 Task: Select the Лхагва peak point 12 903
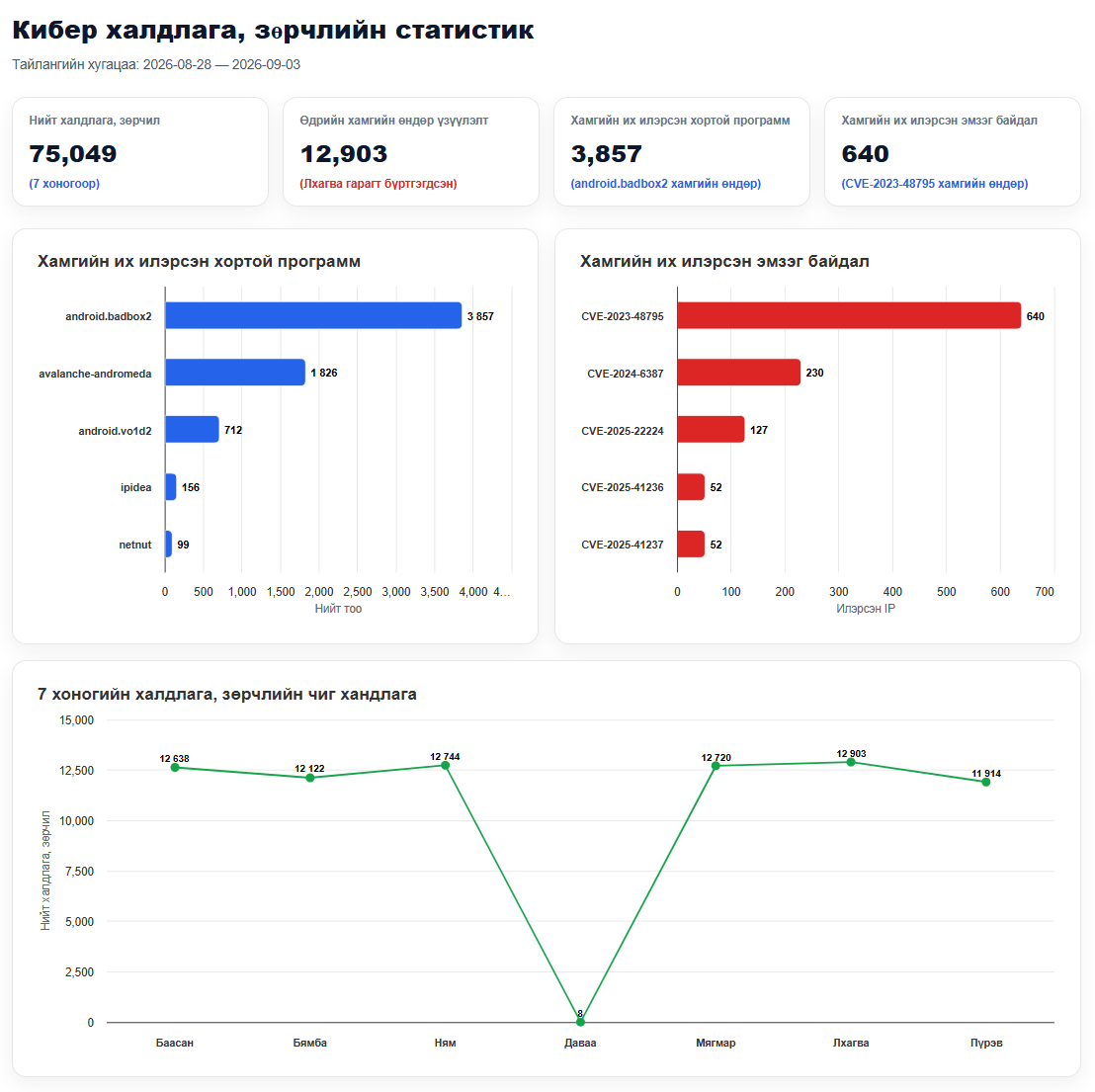[851, 763]
